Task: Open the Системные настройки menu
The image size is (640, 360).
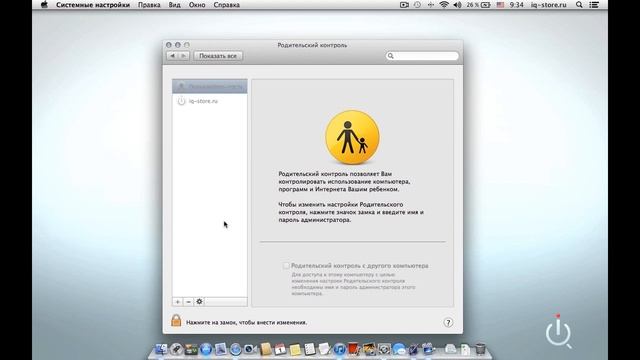Action: [93, 5]
